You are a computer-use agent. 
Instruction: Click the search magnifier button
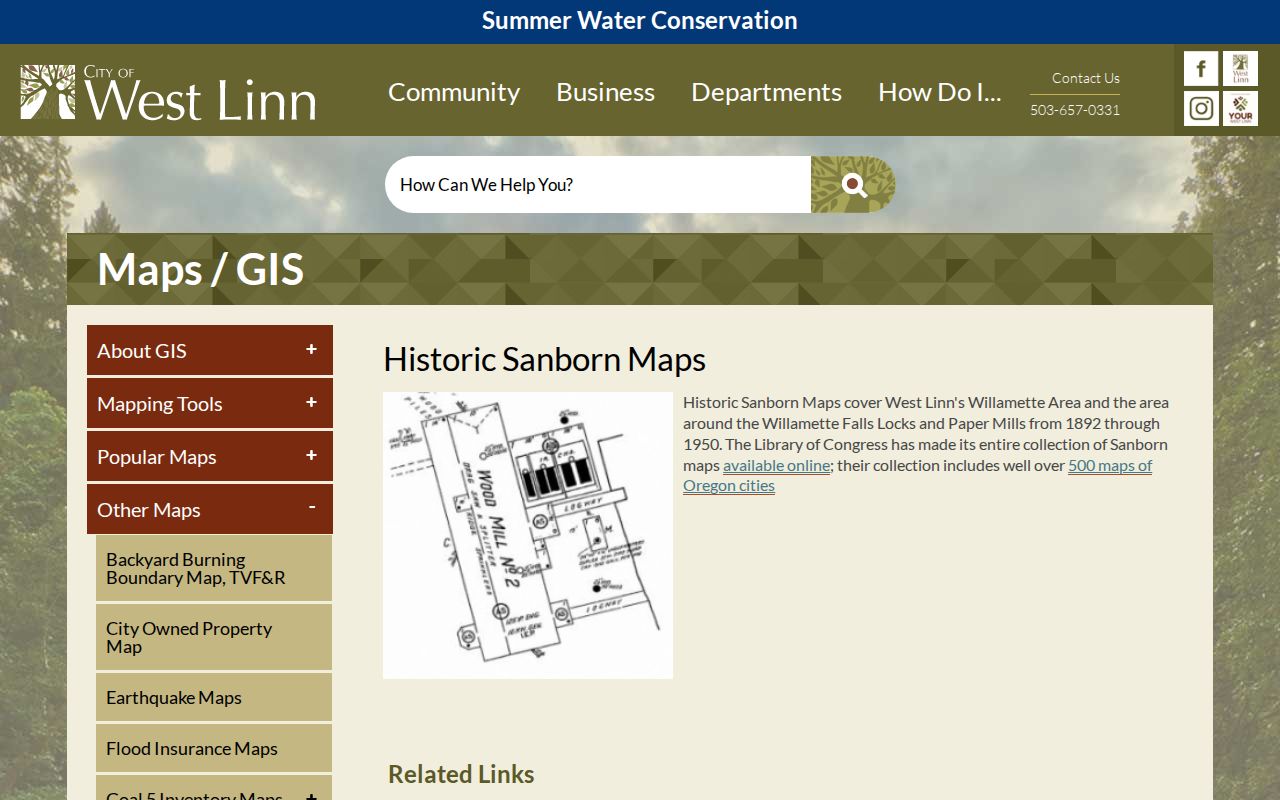tap(853, 184)
